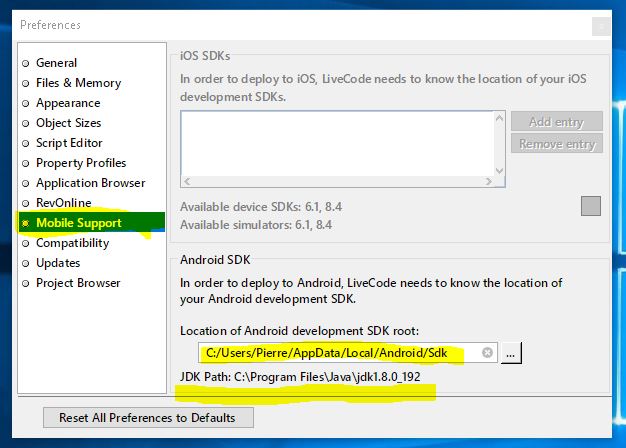Viewport: 626px width, 448px height.
Task: Click the iOS SDK list scroll-down arrow
Action: (x=499, y=170)
